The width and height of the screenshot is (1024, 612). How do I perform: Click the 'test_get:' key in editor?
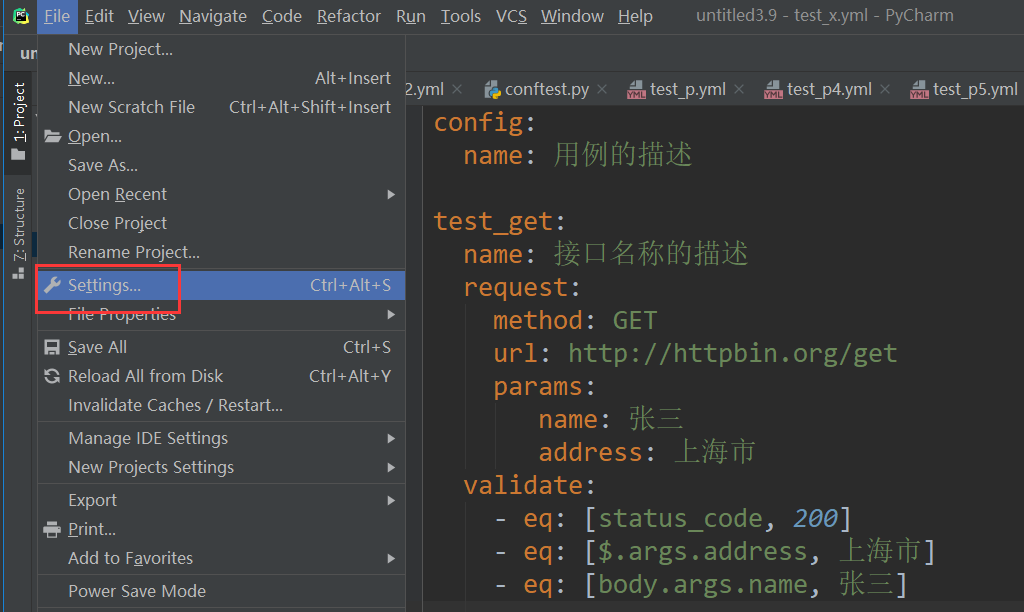pos(500,221)
